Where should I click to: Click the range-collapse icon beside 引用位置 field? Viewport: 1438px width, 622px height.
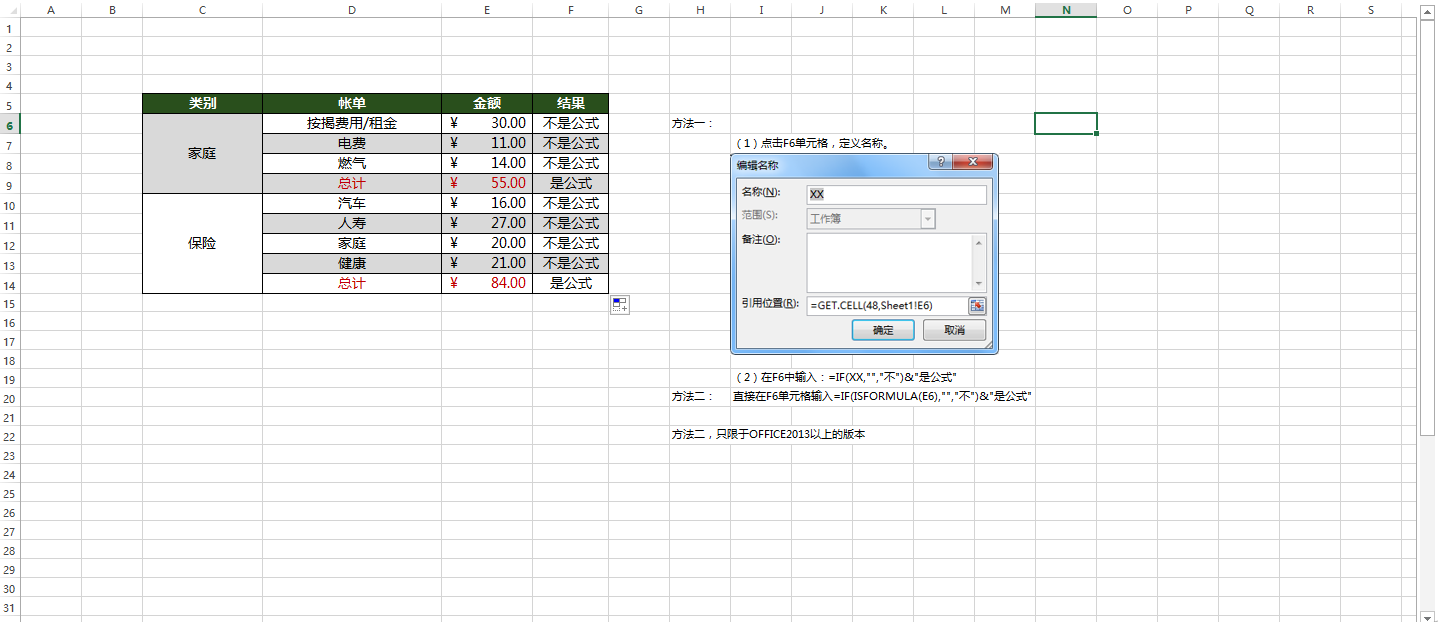(977, 306)
